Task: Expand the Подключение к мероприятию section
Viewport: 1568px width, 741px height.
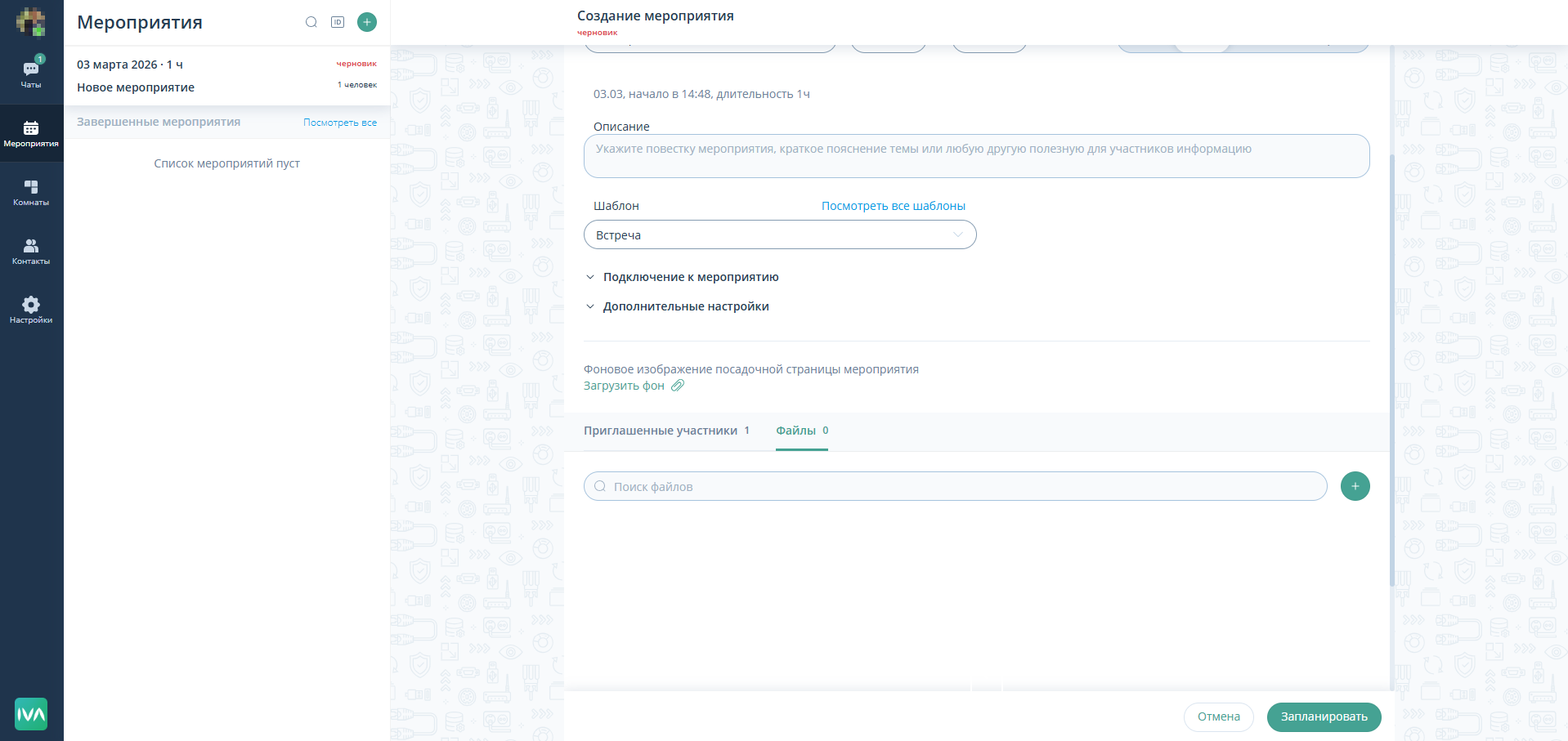Action: pyautogui.click(x=690, y=277)
